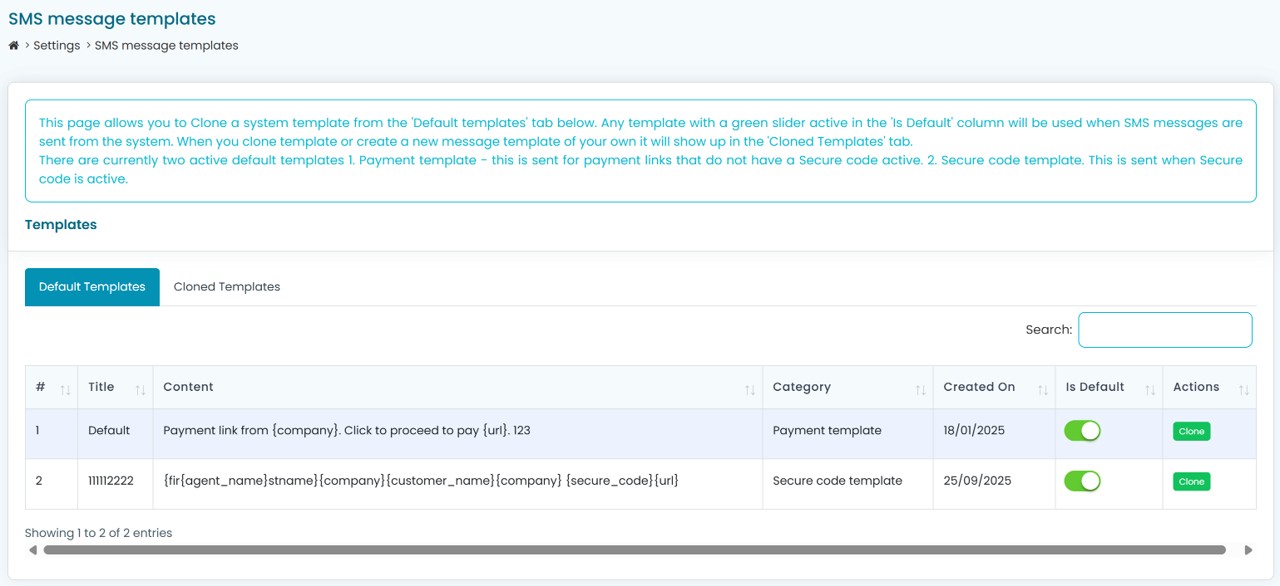
Task: Toggle Is Default for Secure code template
Action: click(1082, 481)
